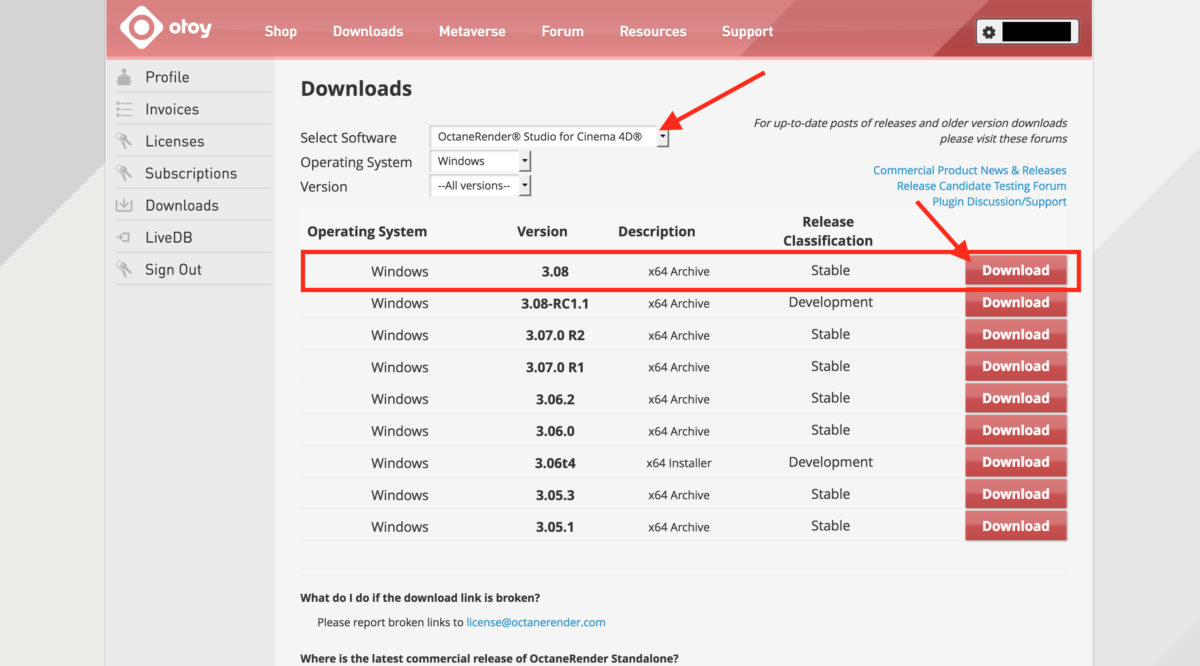Open the Resources menu
This screenshot has height=666, width=1200.
653,31
